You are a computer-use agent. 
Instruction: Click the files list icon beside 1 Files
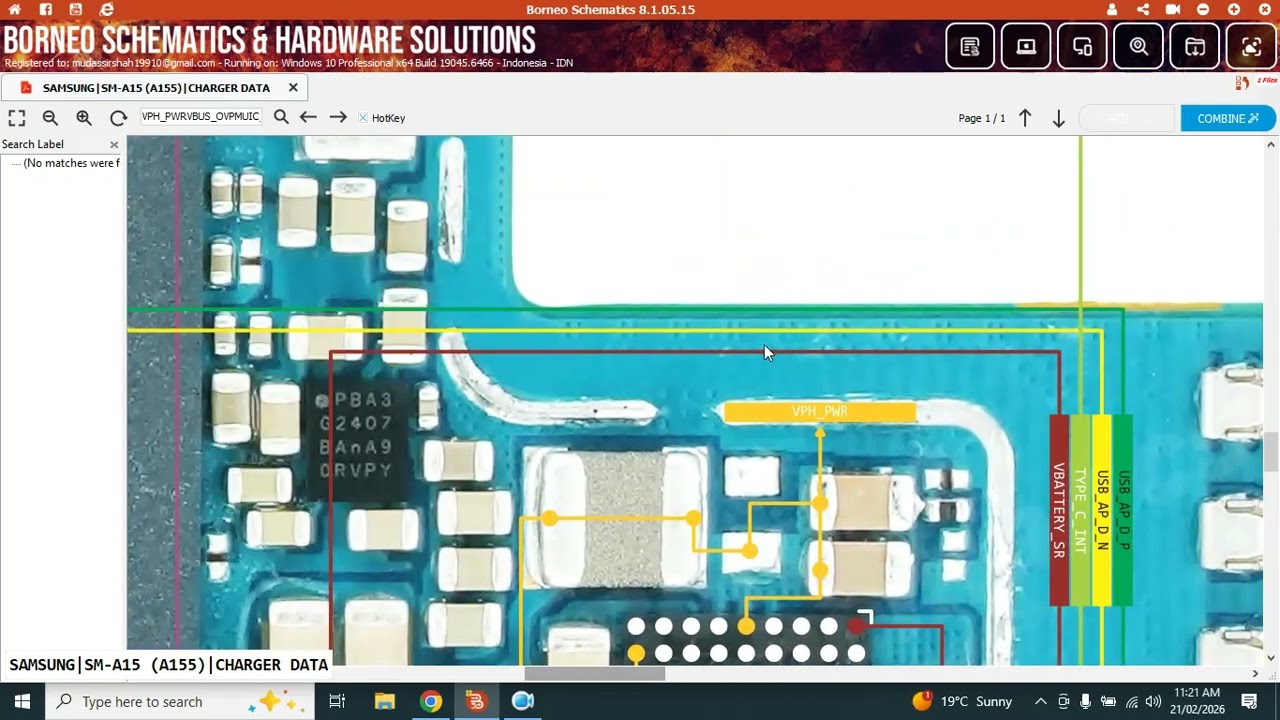click(1242, 82)
